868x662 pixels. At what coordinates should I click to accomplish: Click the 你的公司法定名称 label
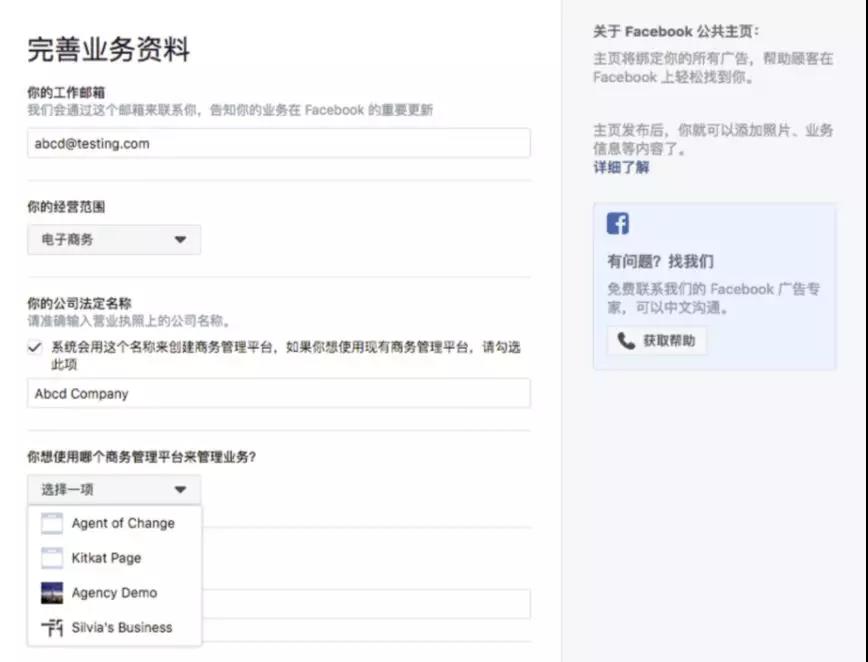[79, 303]
